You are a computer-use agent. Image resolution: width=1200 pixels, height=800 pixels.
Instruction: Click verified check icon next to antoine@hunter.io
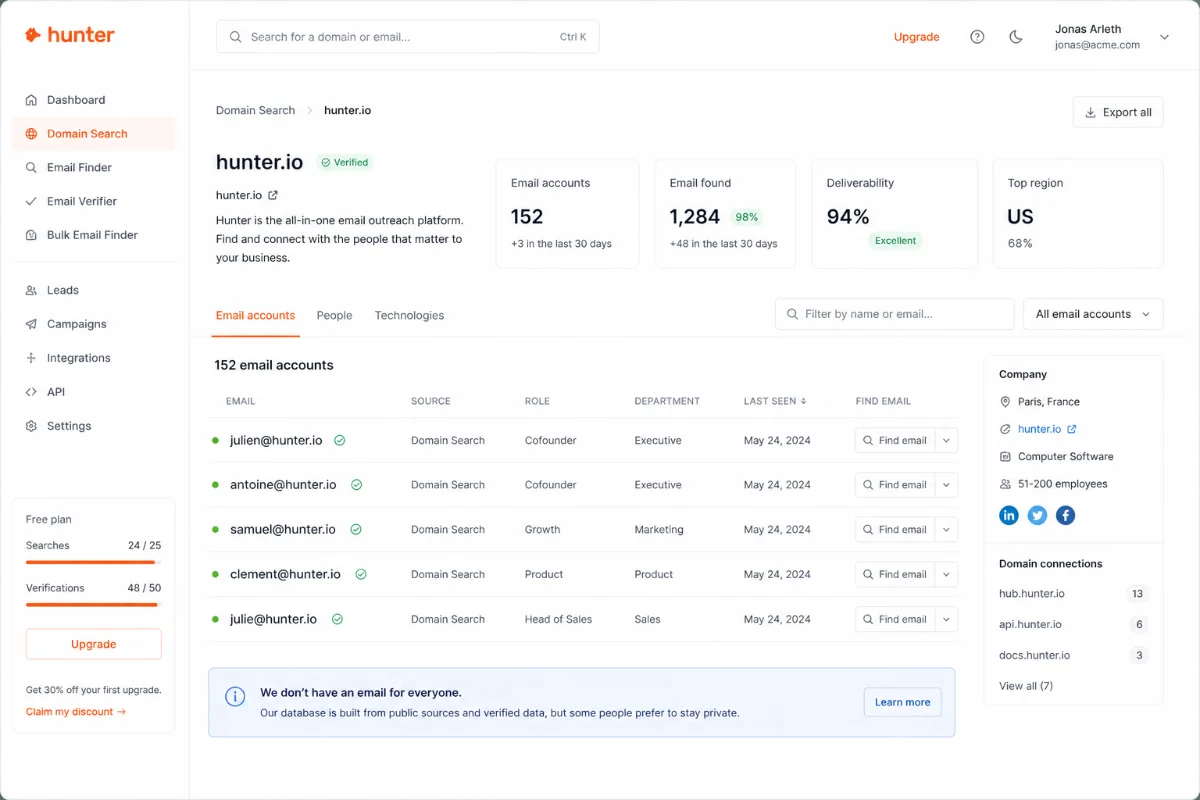click(357, 485)
